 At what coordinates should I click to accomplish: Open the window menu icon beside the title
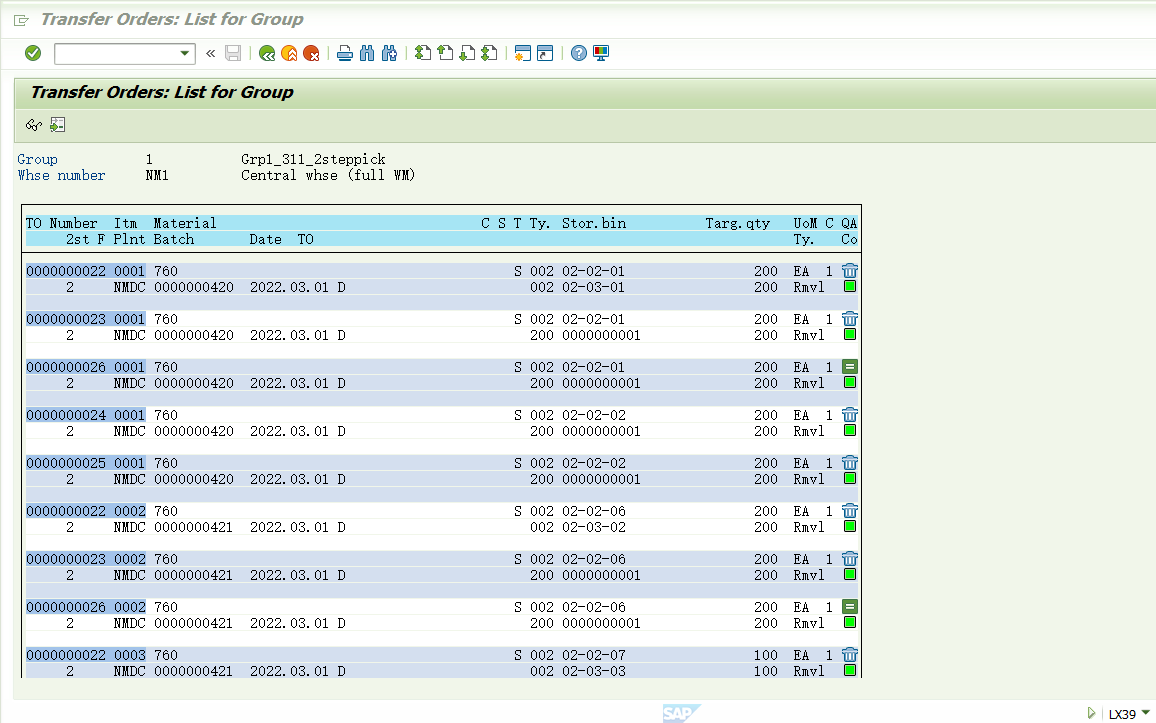click(21, 20)
